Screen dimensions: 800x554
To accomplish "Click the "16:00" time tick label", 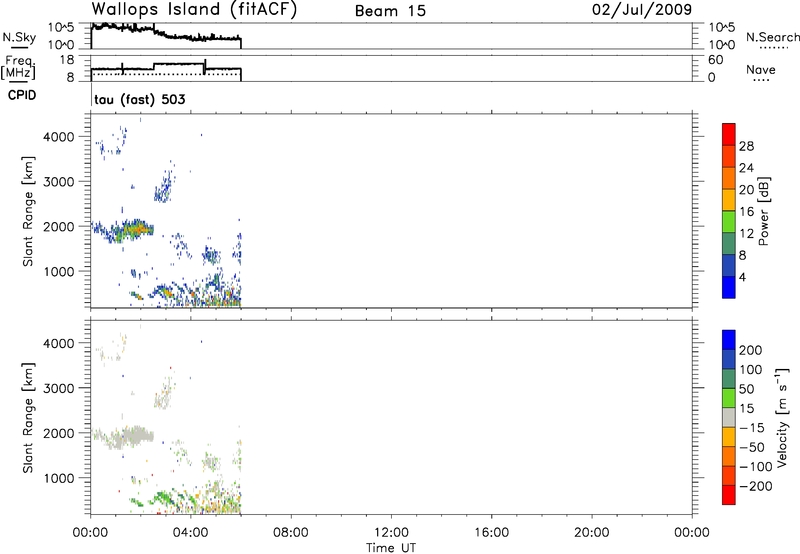I will pyautogui.click(x=491, y=533).
